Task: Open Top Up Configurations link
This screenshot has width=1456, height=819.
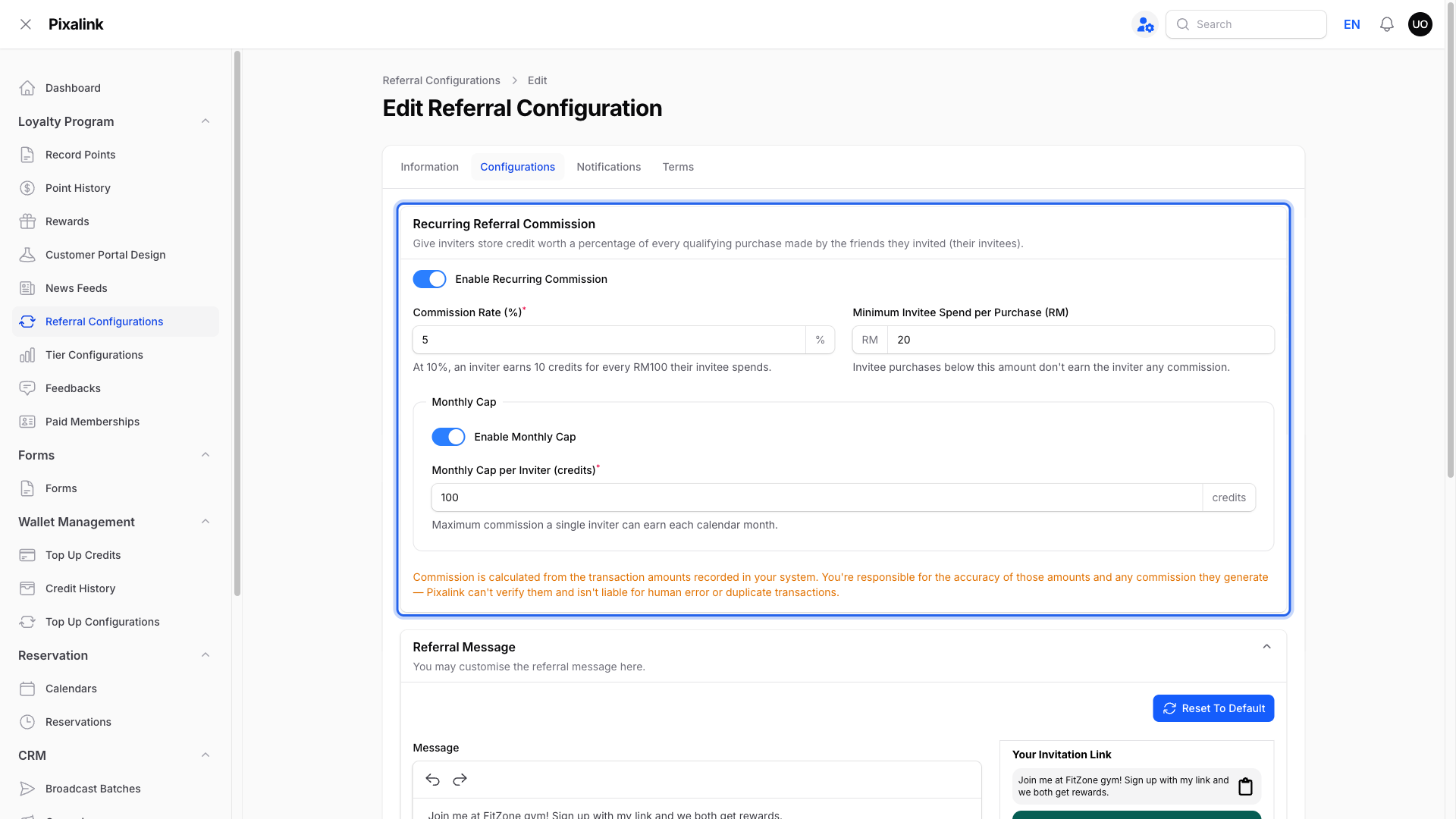Action: pyautogui.click(x=115, y=622)
